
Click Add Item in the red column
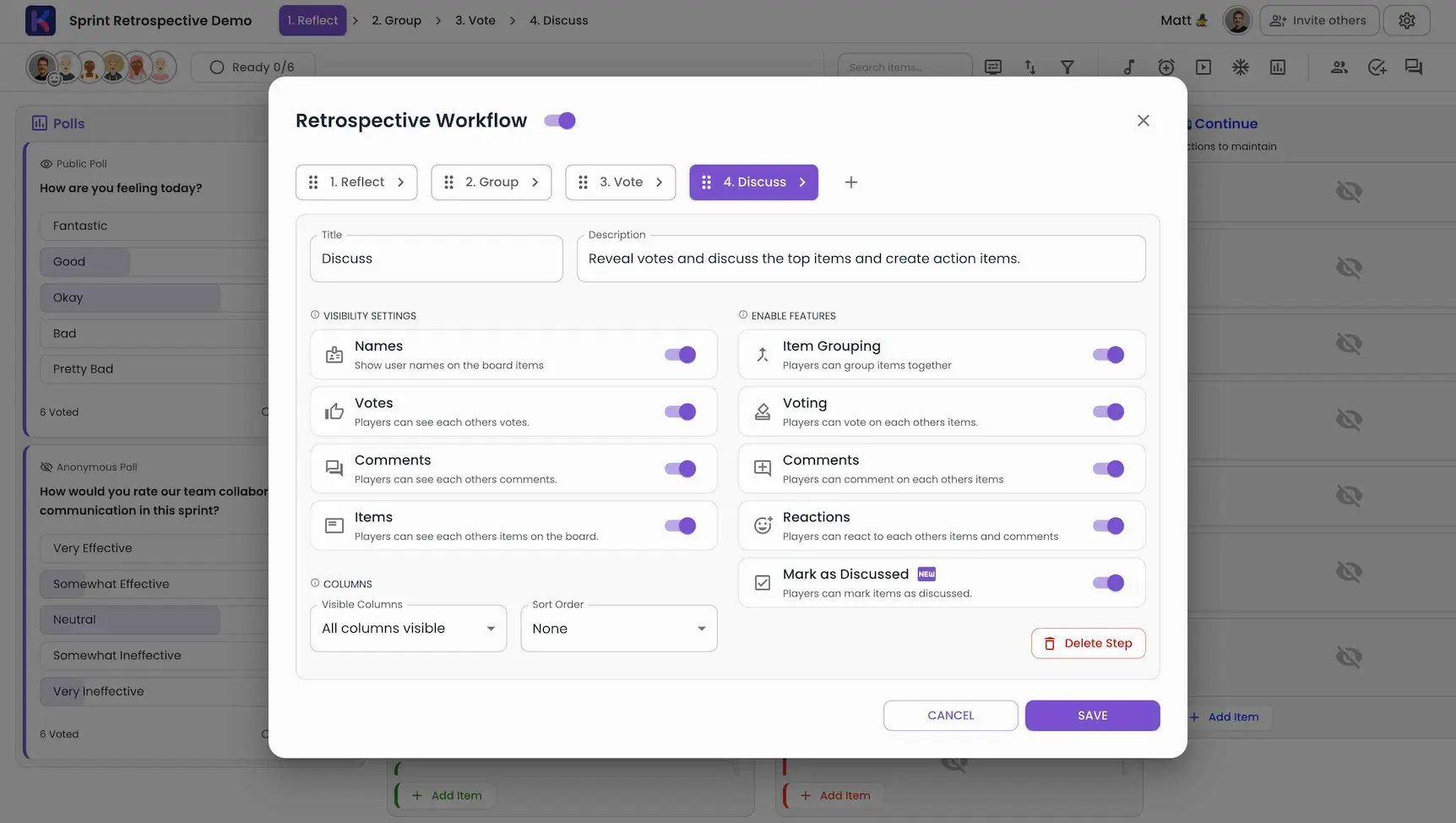tap(835, 796)
